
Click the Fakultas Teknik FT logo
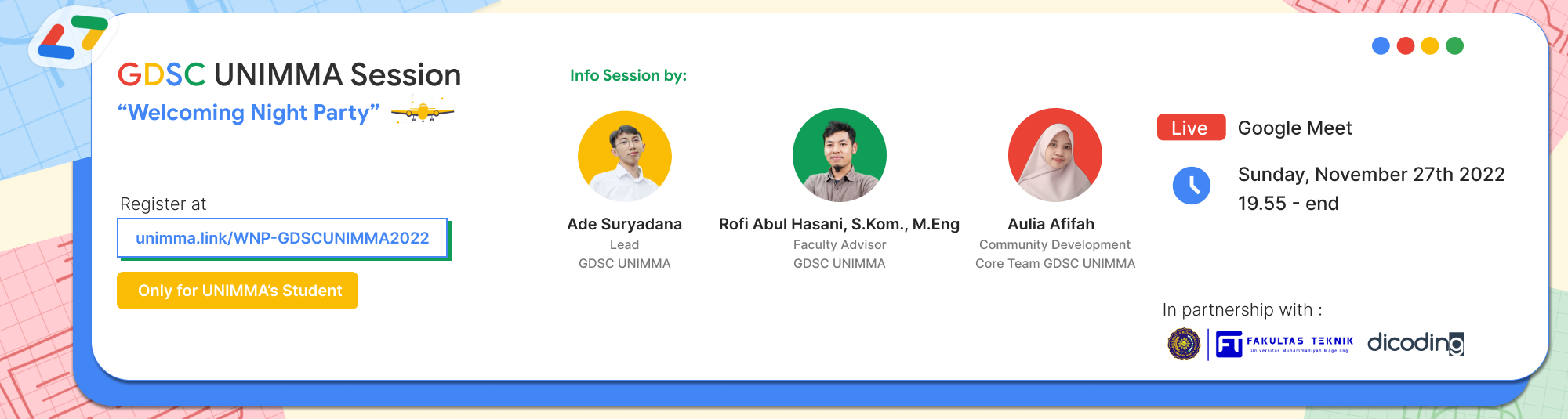[x=1285, y=344]
